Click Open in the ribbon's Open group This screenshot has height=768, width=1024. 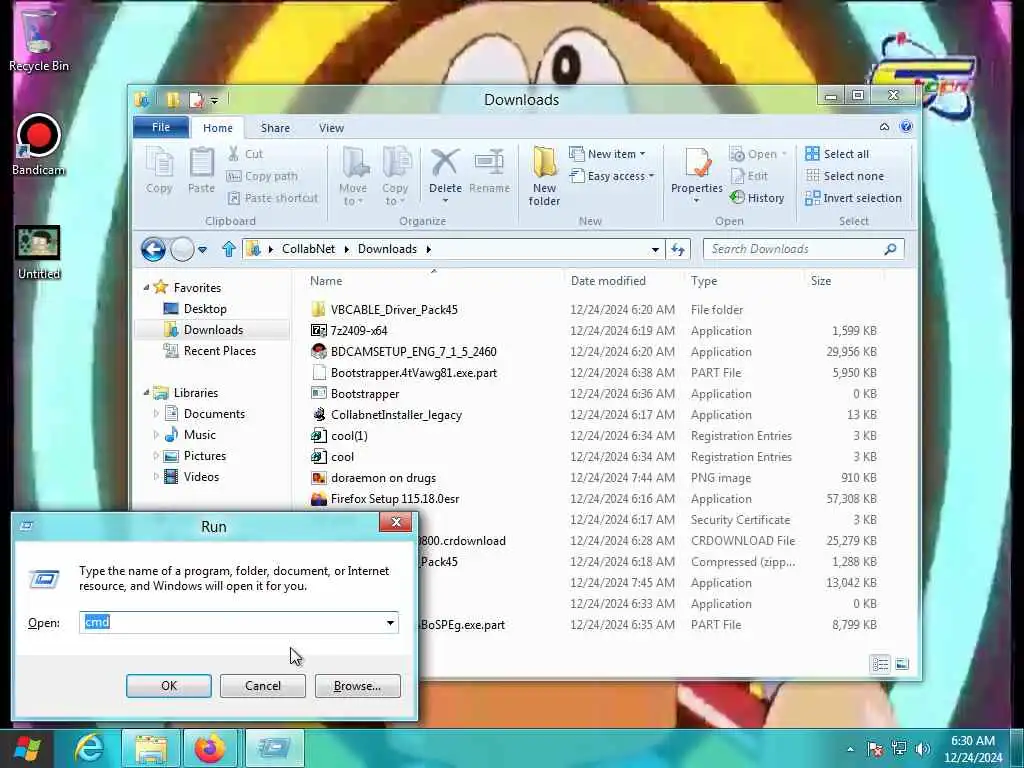click(758, 154)
